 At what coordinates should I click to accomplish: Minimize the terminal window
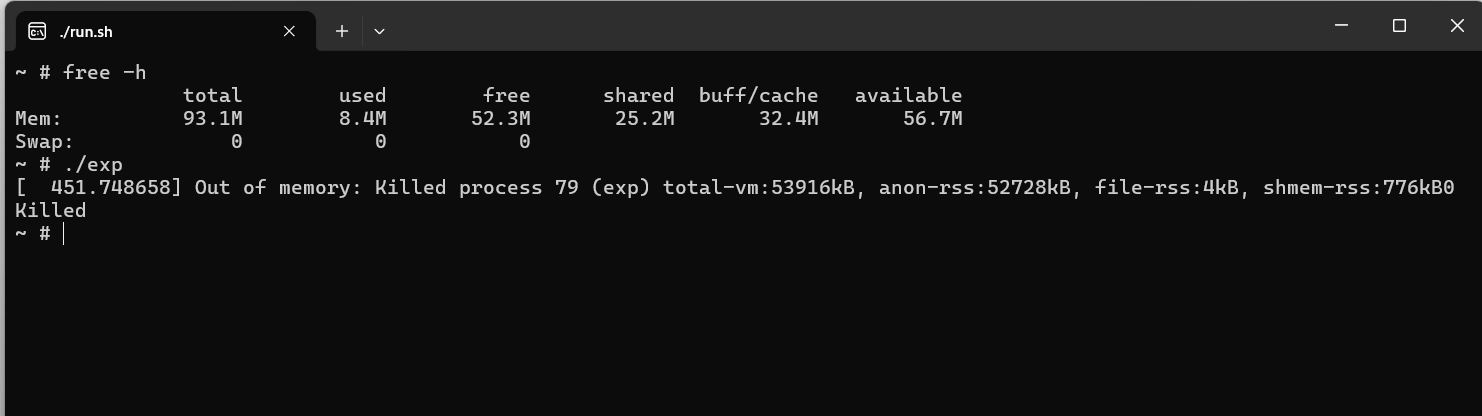1342,26
